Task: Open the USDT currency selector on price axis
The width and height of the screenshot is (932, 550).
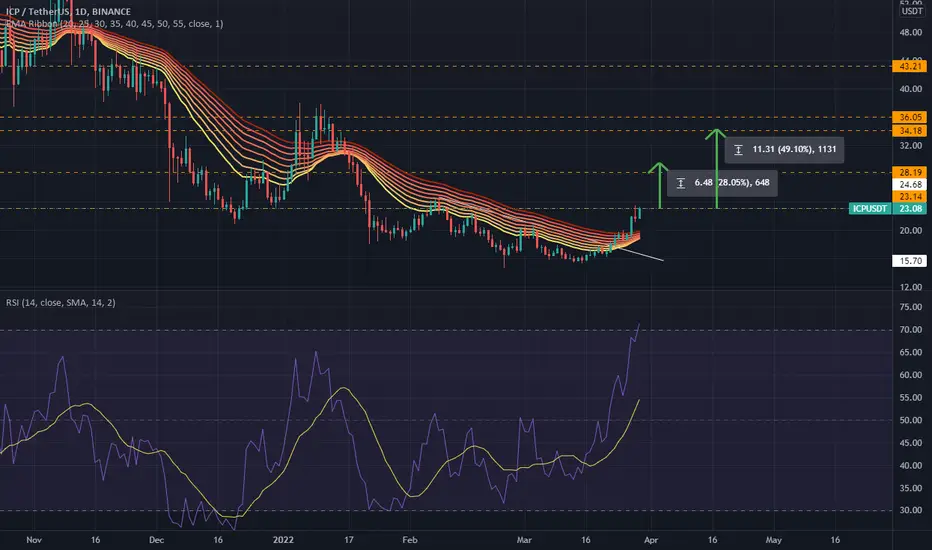Action: [911, 11]
